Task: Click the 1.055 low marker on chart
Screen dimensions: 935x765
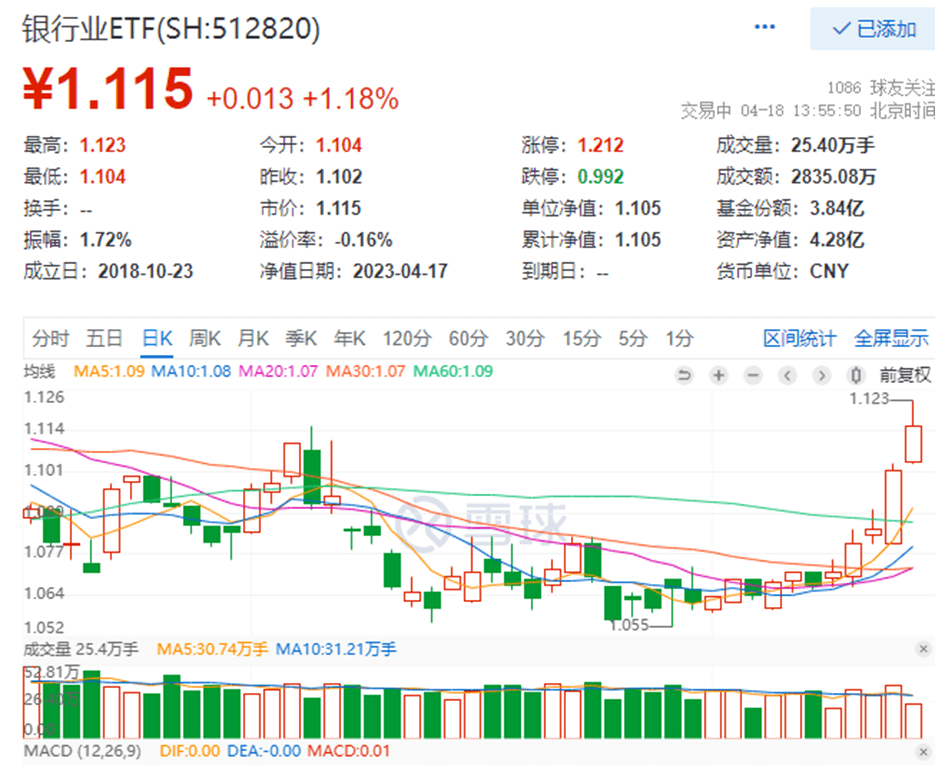Action: 629,625
